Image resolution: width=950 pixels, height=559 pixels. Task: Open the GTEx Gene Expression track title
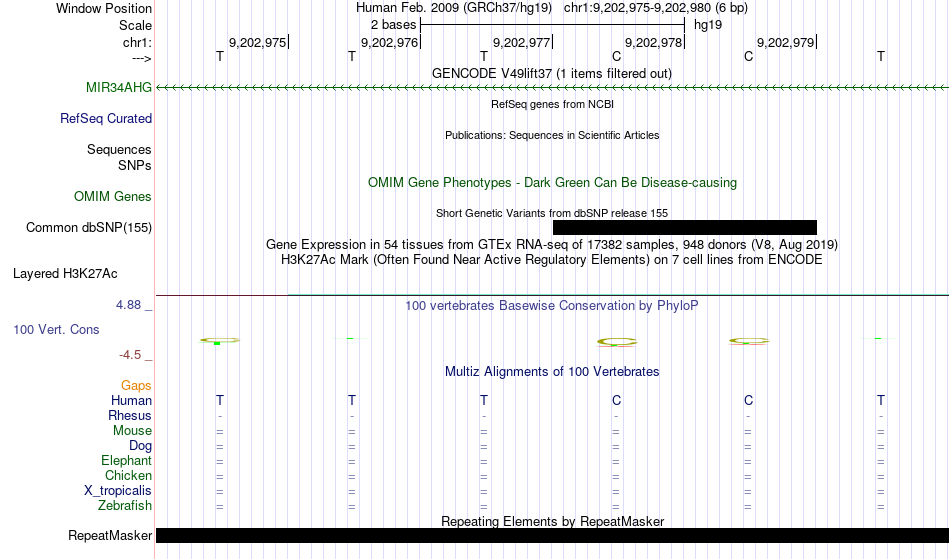coord(552,244)
